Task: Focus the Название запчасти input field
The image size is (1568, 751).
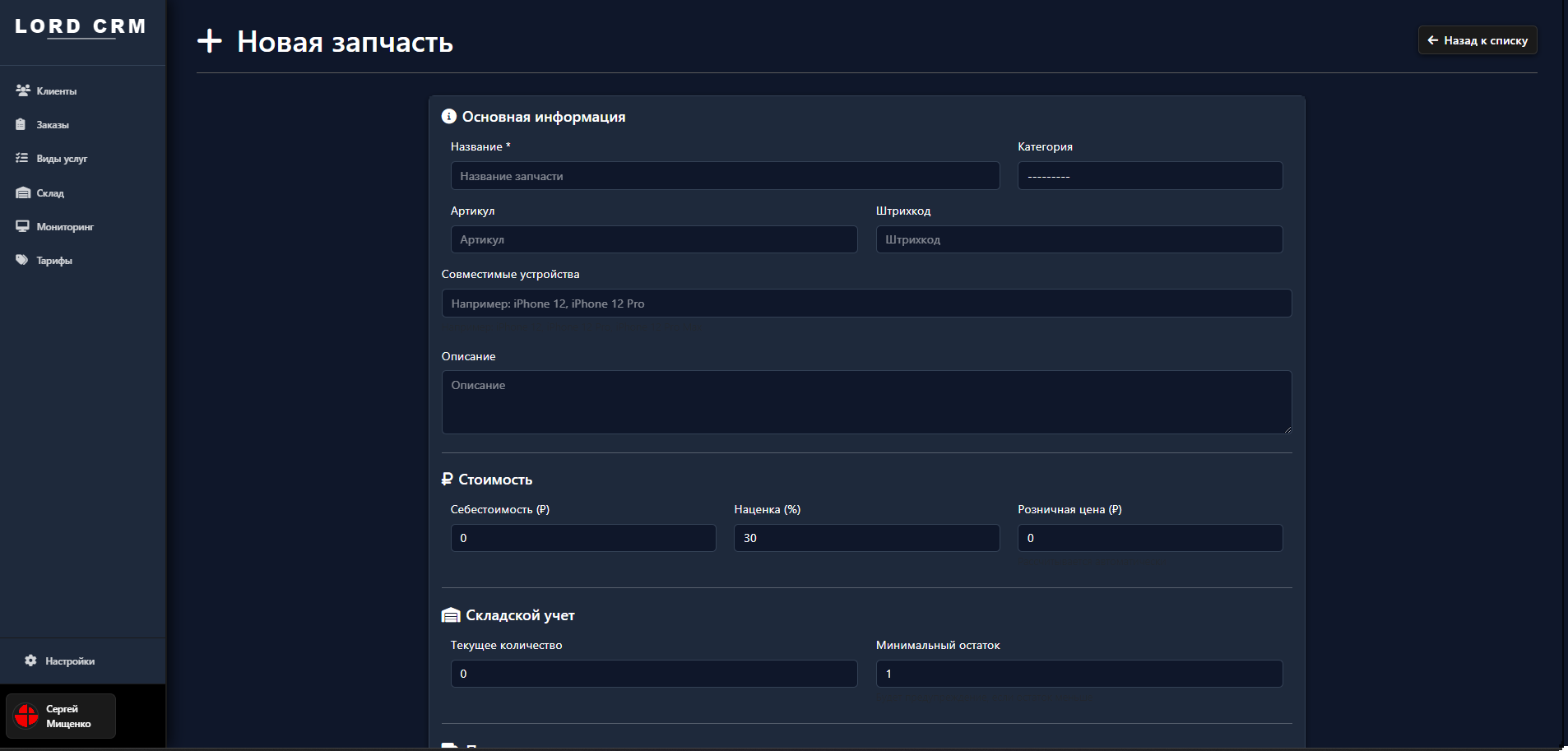Action: (x=725, y=176)
